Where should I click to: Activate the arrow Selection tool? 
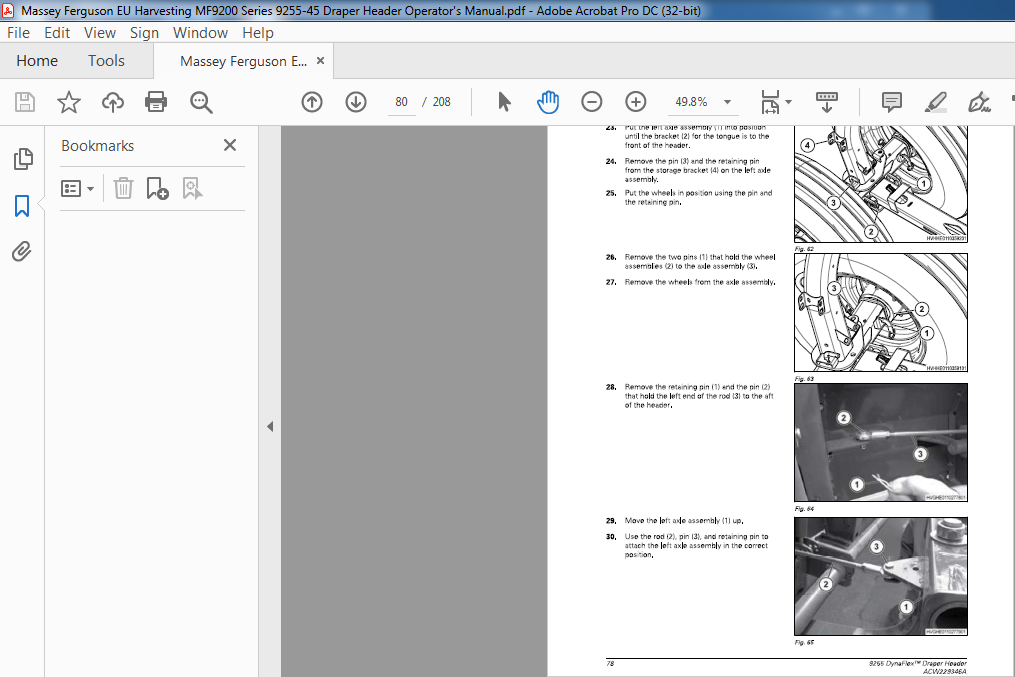point(504,102)
